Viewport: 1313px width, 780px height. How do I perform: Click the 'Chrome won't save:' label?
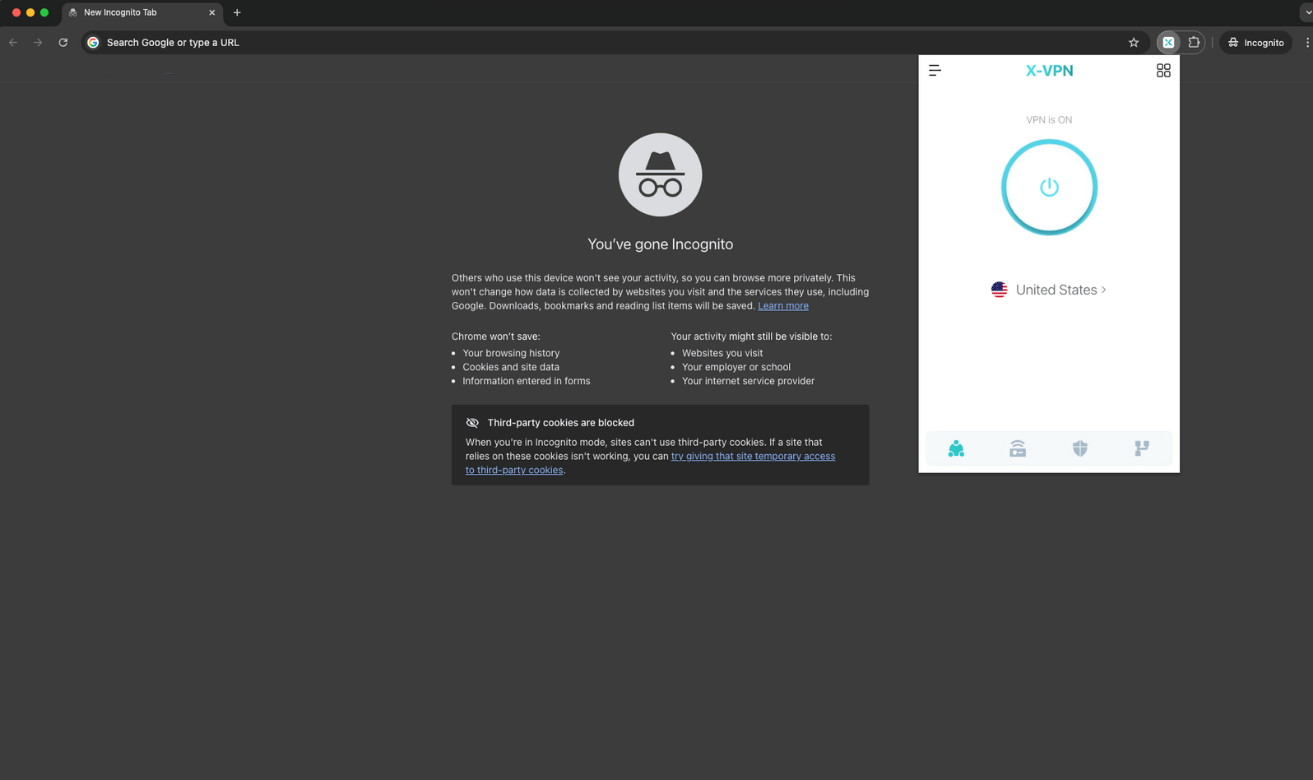coord(495,337)
